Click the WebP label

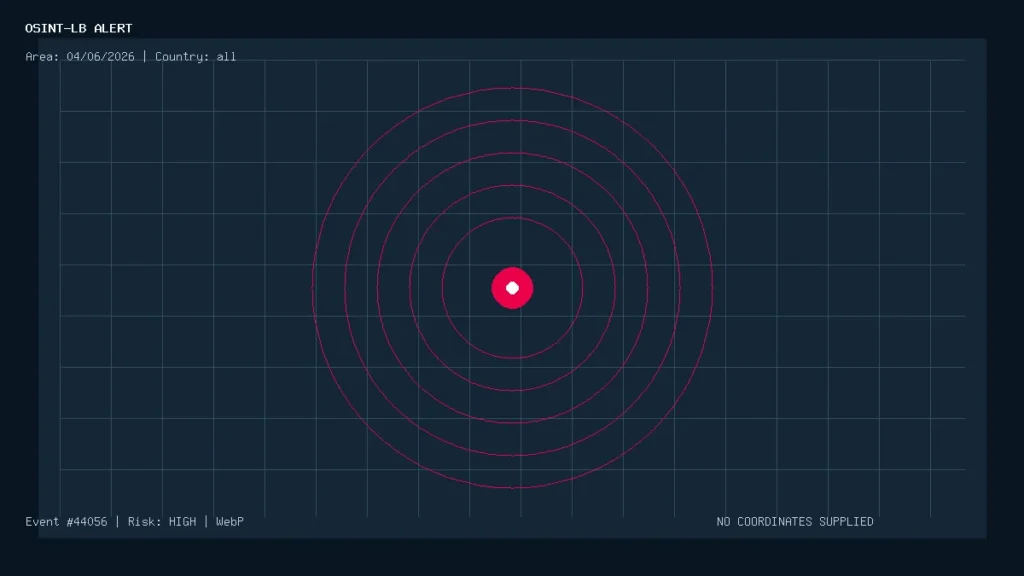click(x=230, y=522)
